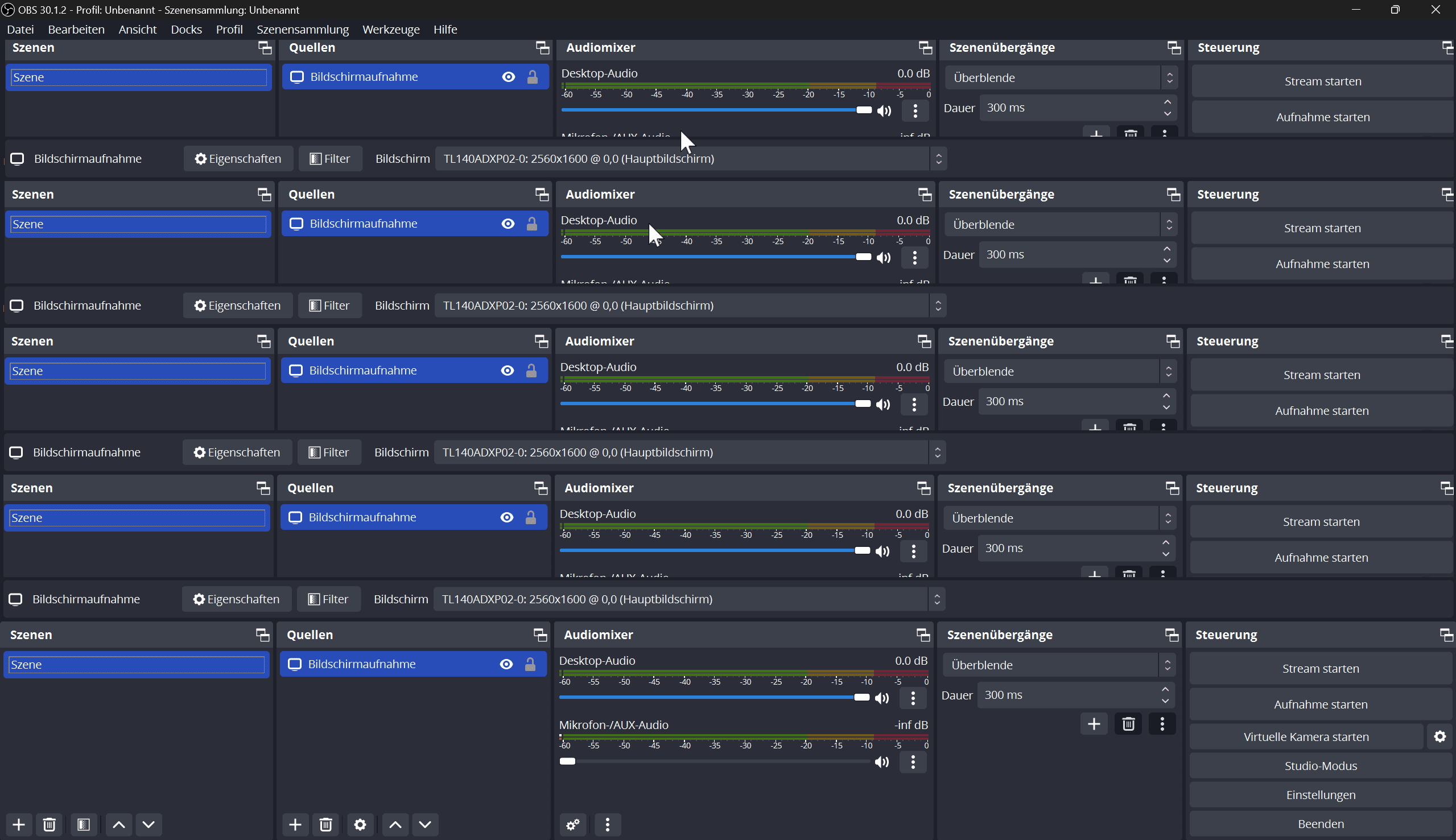
Task: Open Mikrofon-/AUX-Audio three-dot options menu
Action: pos(913,762)
